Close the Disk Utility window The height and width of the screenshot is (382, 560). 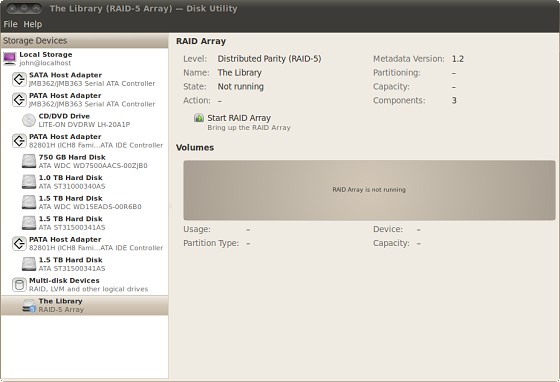[12, 8]
